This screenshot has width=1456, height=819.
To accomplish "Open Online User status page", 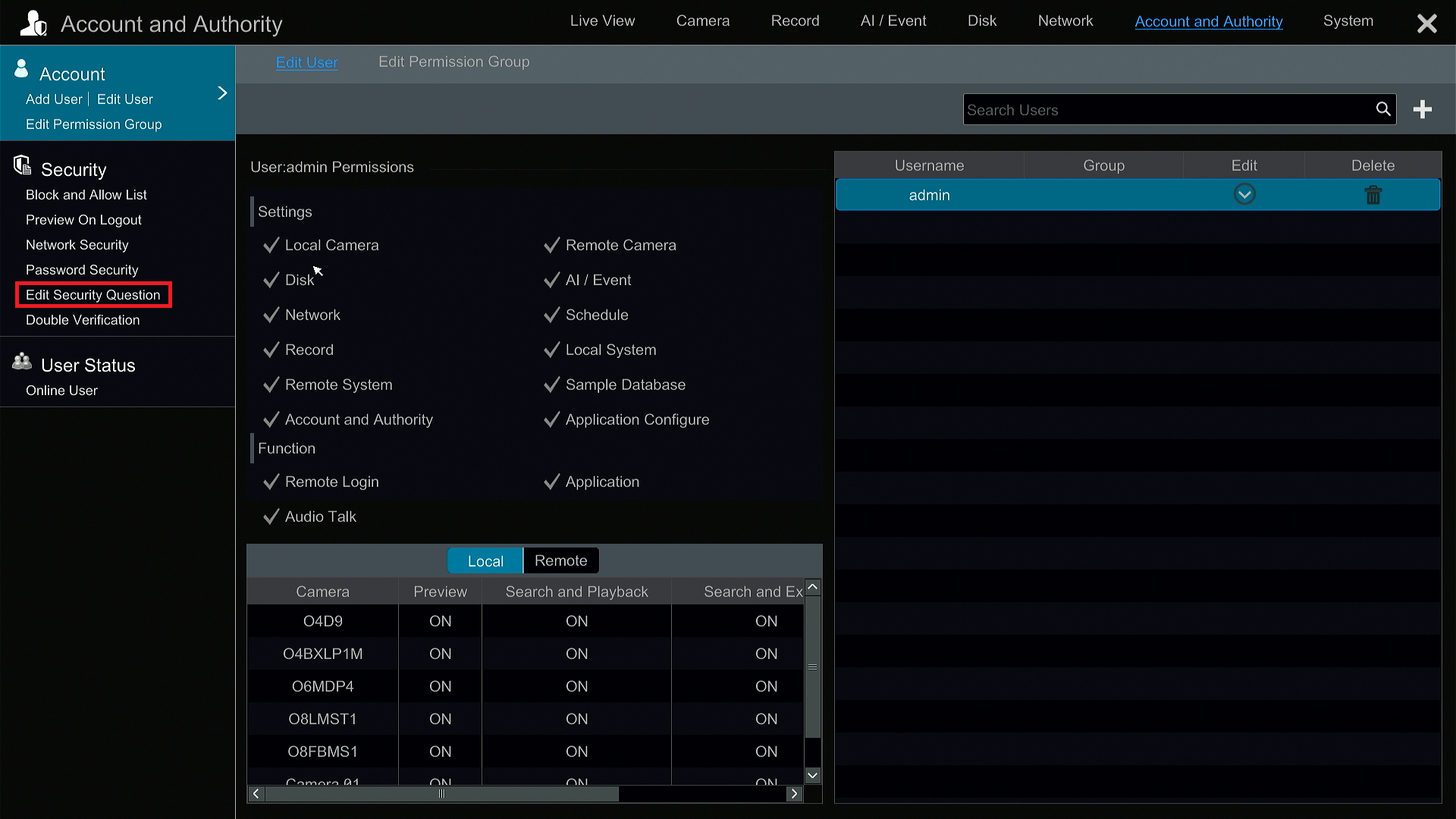I will click(61, 391).
